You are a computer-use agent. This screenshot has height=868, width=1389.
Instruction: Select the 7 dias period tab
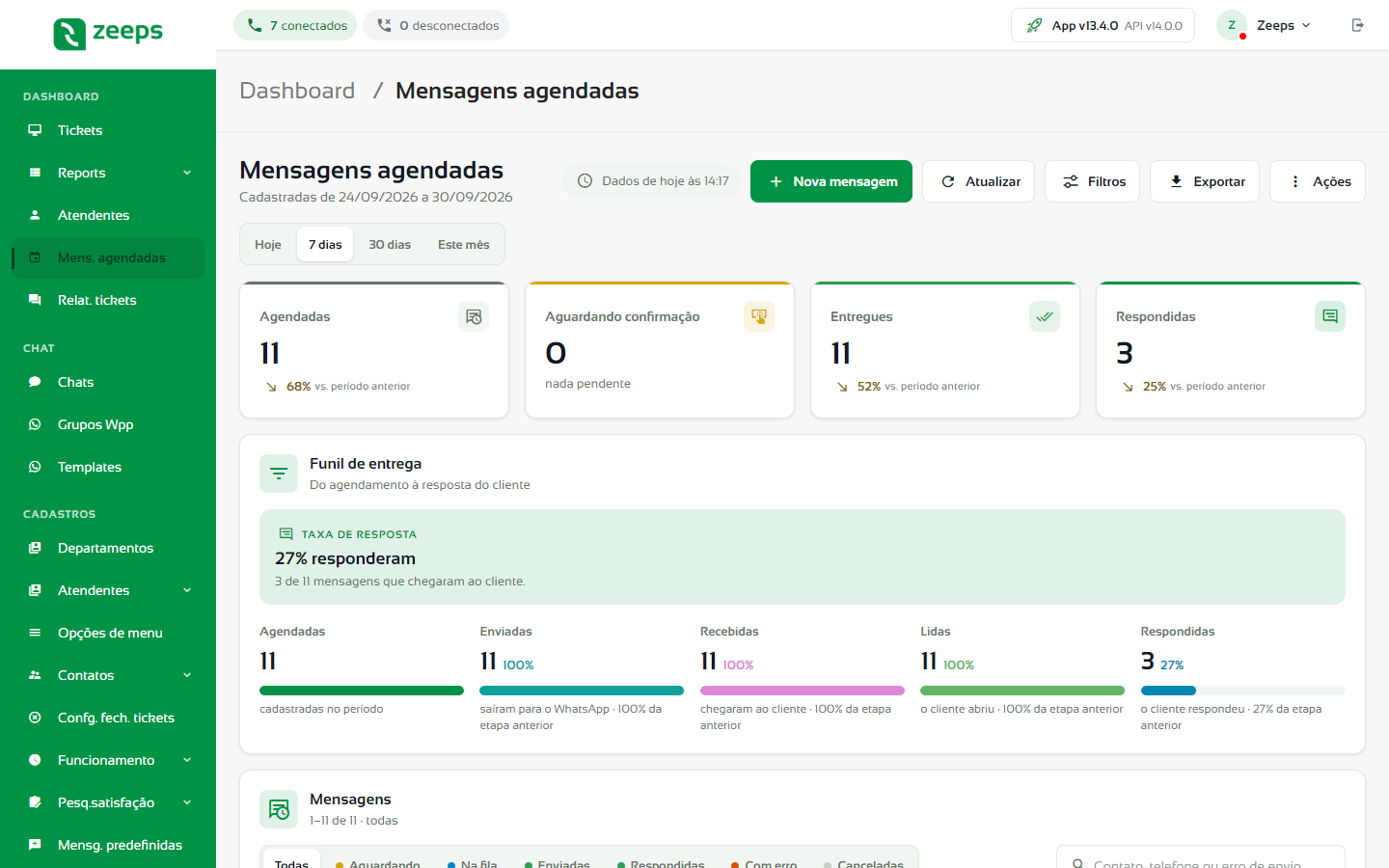point(325,245)
